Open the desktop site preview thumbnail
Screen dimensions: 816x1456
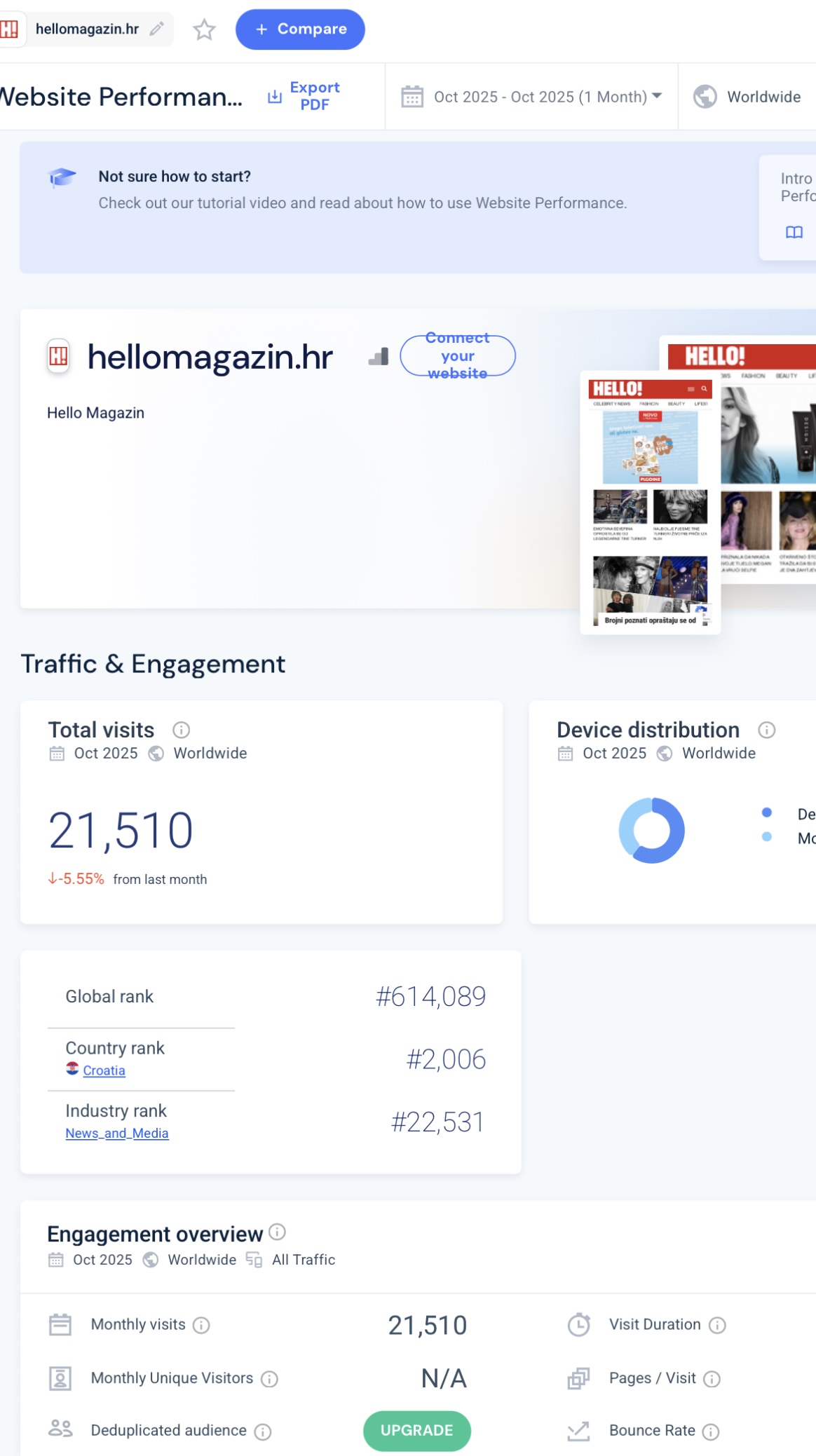point(768,459)
